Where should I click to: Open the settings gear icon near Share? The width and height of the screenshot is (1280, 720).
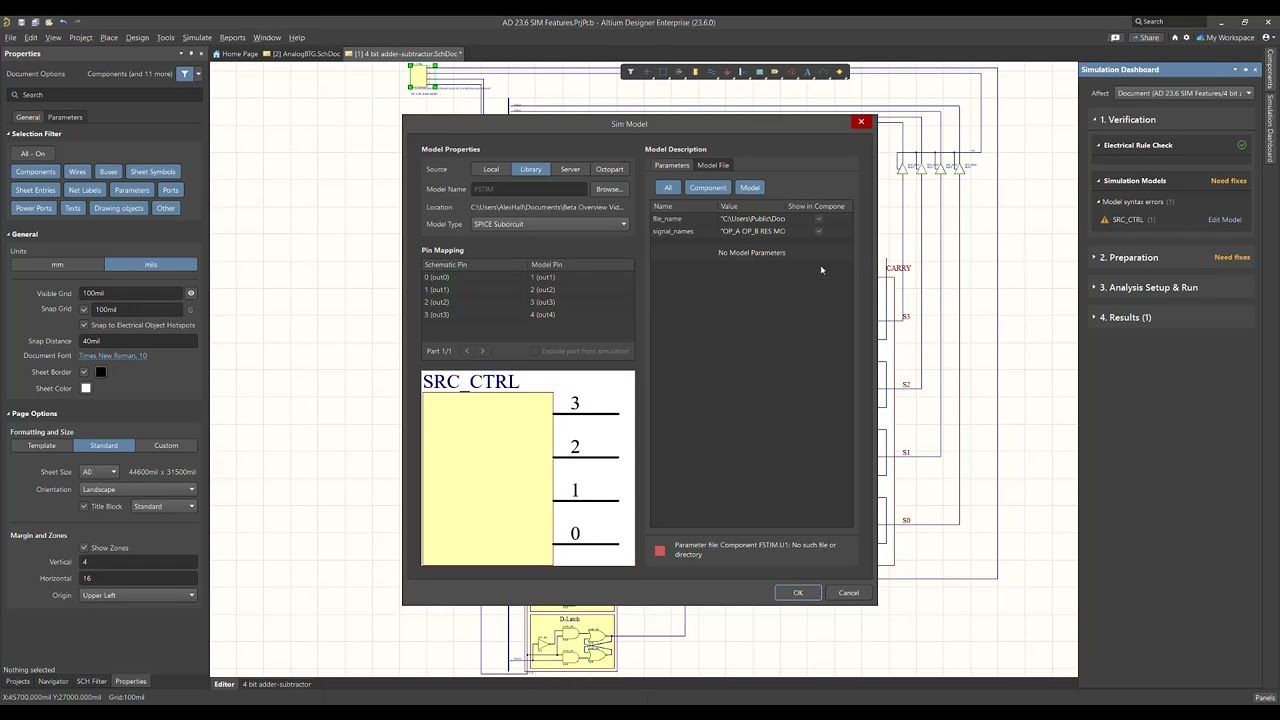tap(1186, 38)
